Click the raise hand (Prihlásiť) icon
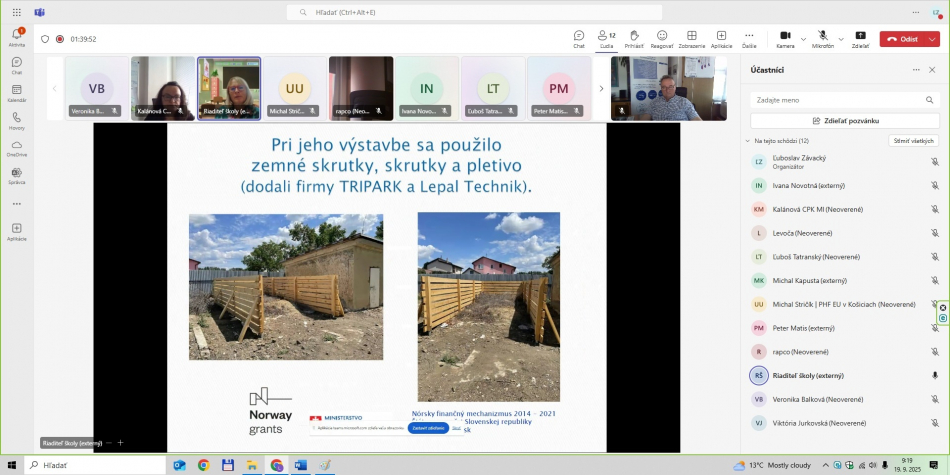Image resolution: width=950 pixels, height=475 pixels. (x=634, y=38)
